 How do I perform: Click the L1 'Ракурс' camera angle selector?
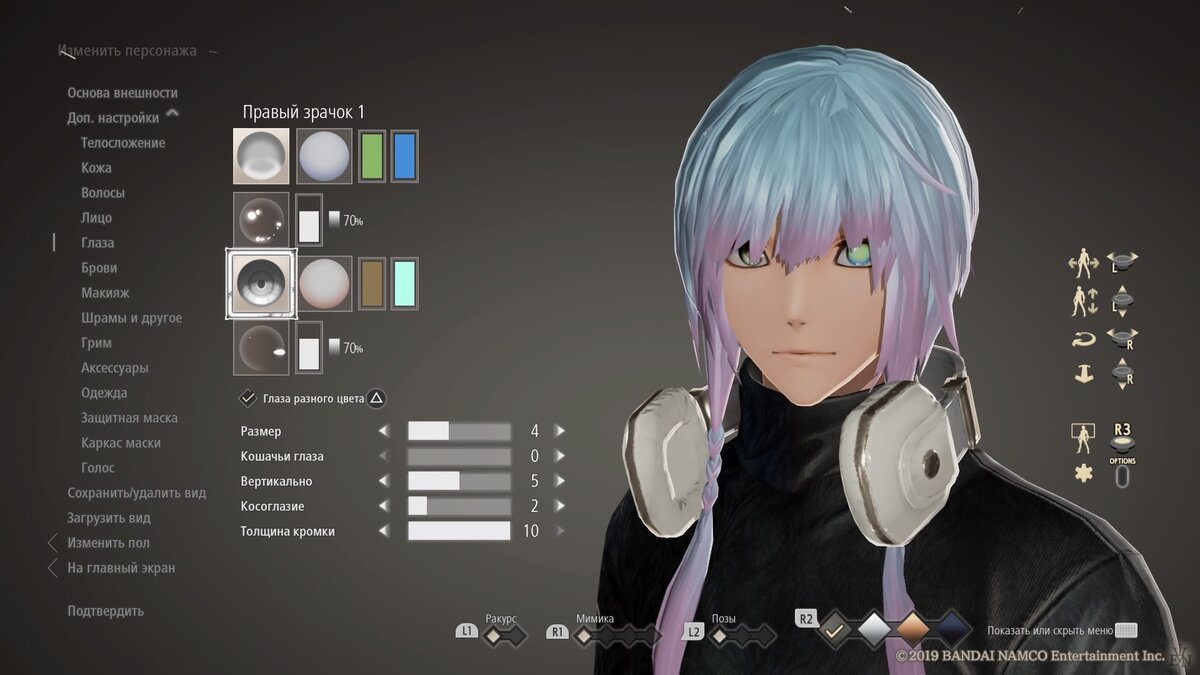(x=505, y=635)
